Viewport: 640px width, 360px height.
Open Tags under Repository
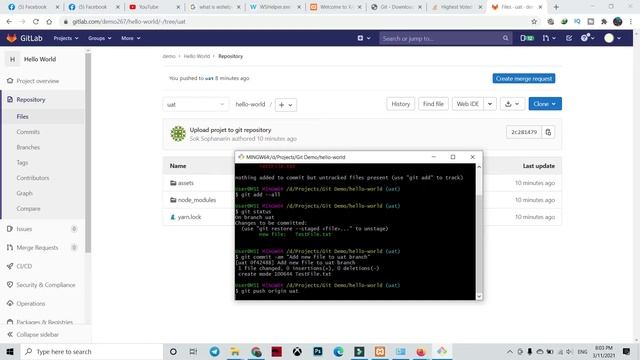pyautogui.click(x=22, y=162)
